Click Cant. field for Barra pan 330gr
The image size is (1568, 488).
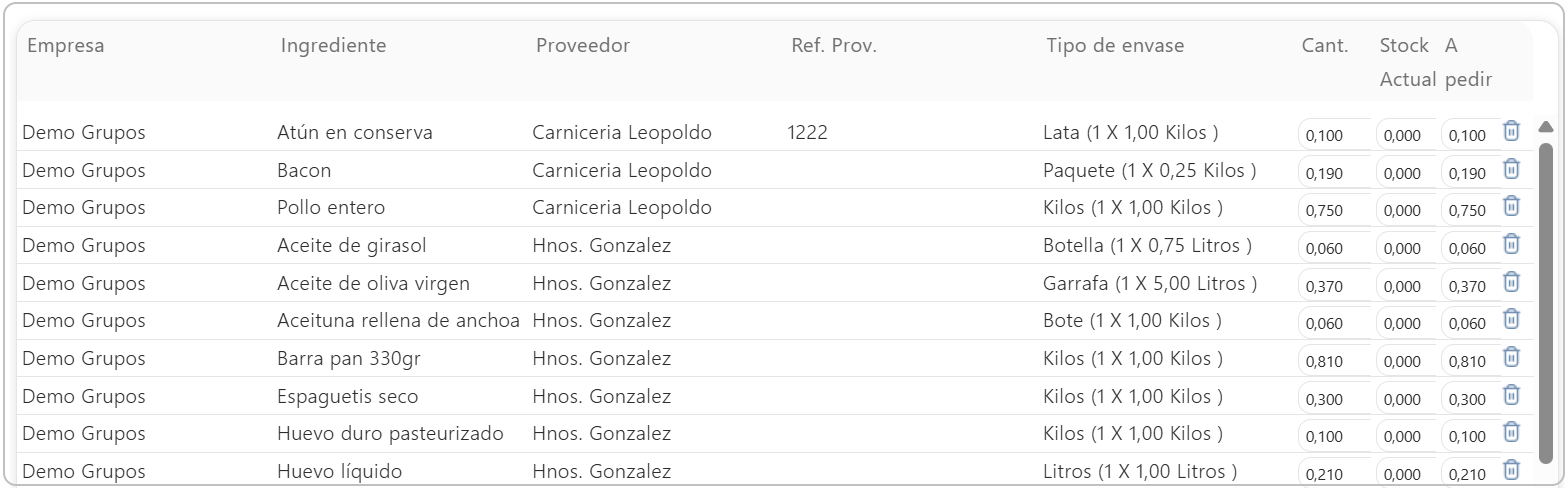(1335, 361)
